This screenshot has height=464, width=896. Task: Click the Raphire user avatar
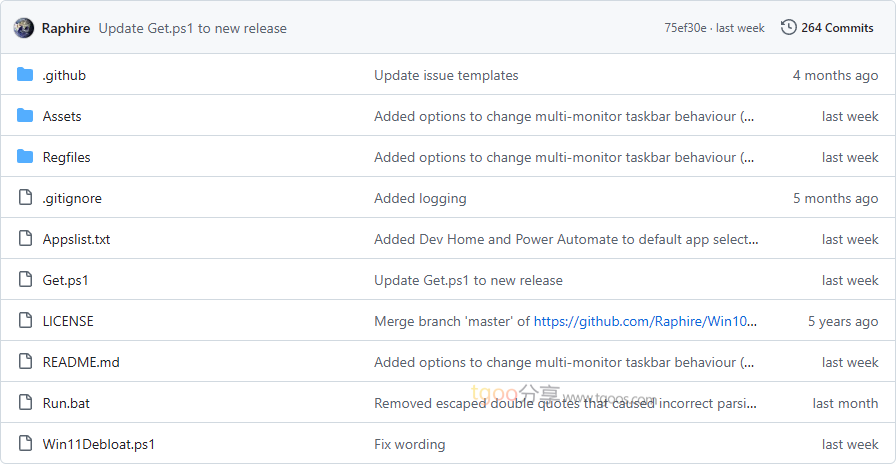(24, 28)
